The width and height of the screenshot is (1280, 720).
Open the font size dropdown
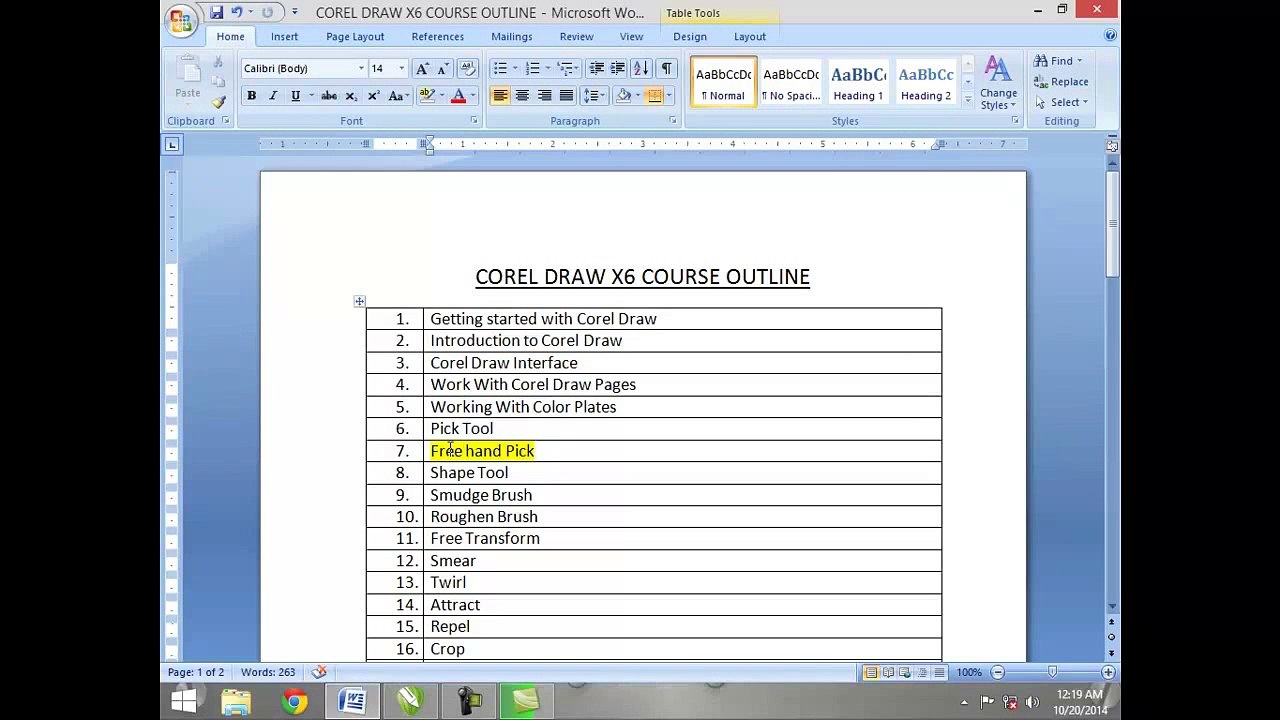[402, 69]
